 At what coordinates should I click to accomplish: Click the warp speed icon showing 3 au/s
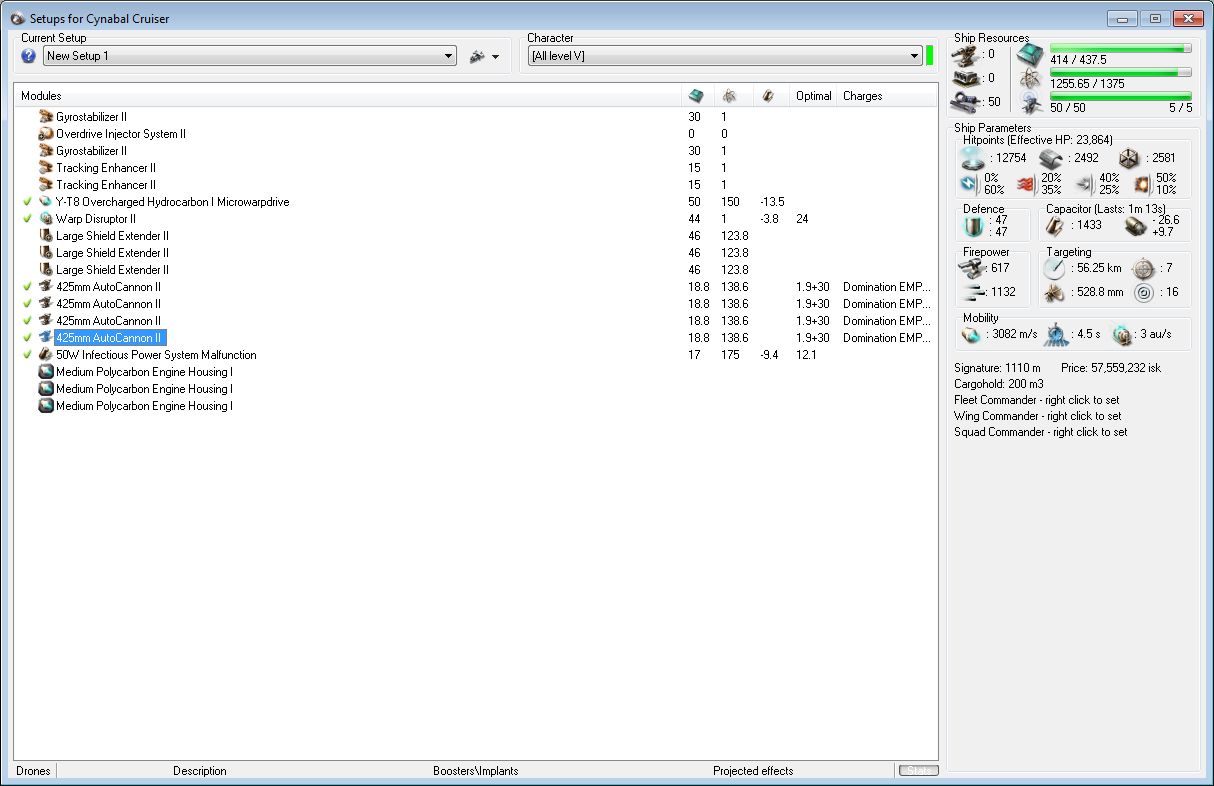click(1121, 334)
